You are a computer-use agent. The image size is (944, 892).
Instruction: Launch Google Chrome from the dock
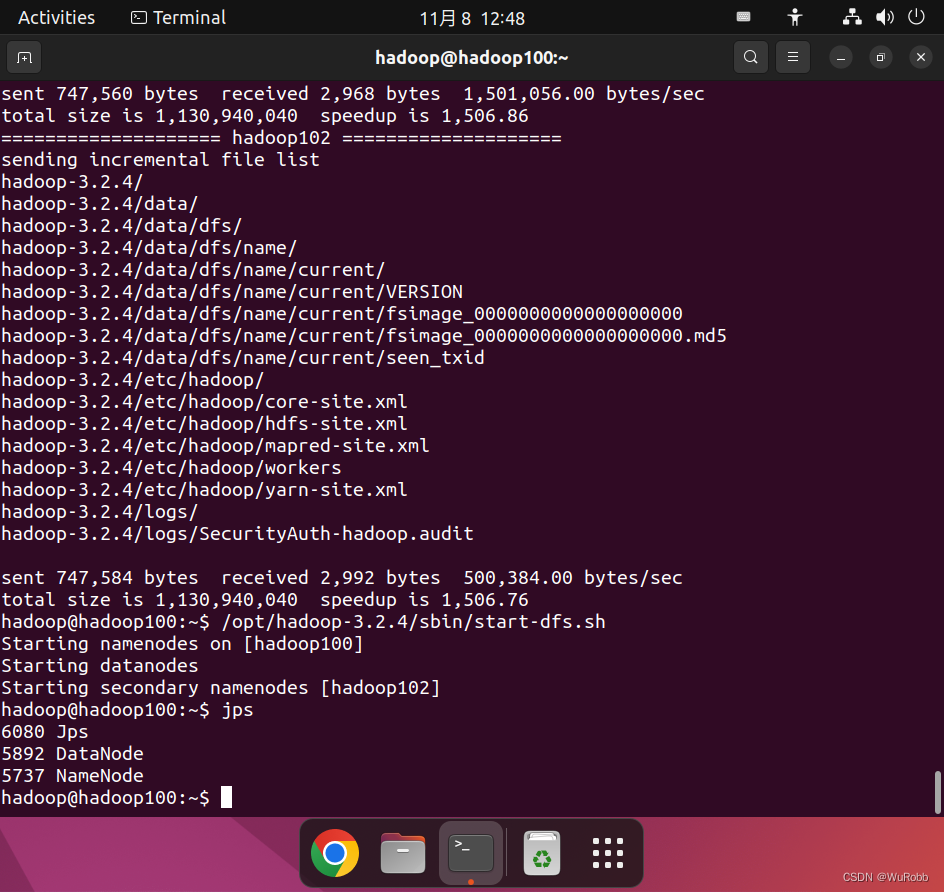tap(335, 853)
